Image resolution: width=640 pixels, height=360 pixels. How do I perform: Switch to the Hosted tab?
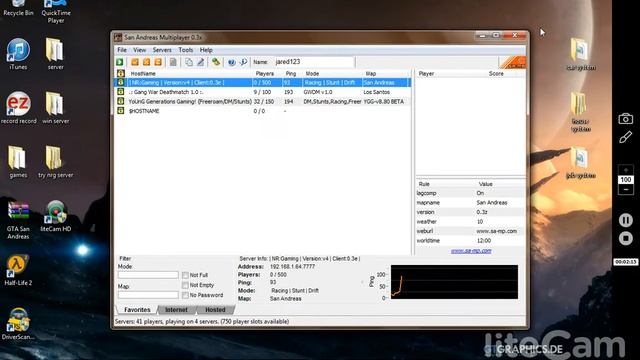coord(215,310)
